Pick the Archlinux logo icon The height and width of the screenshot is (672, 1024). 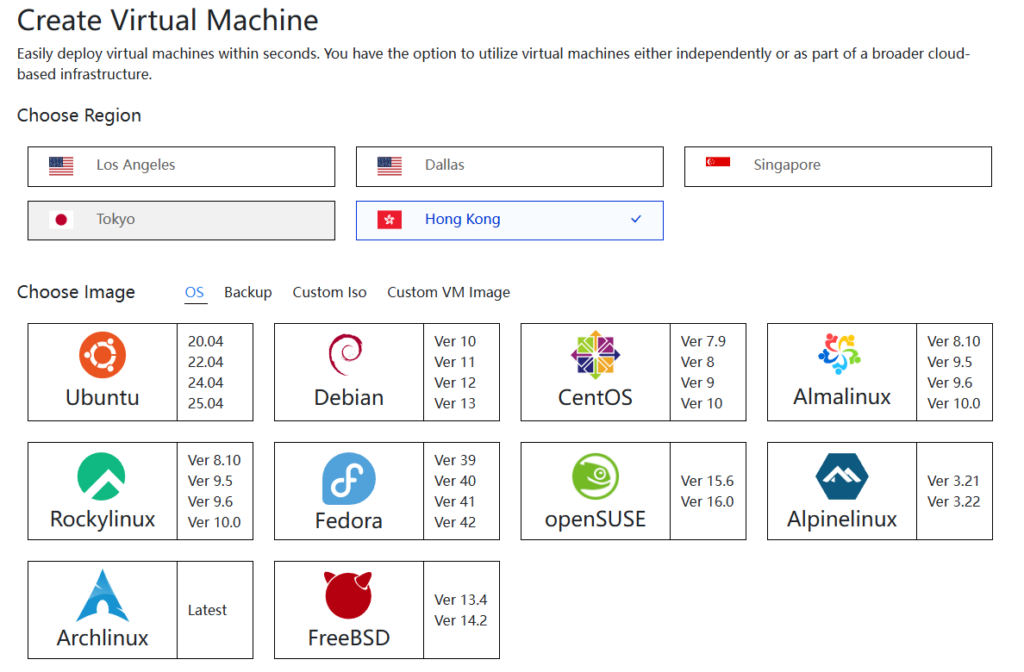[x=102, y=596]
